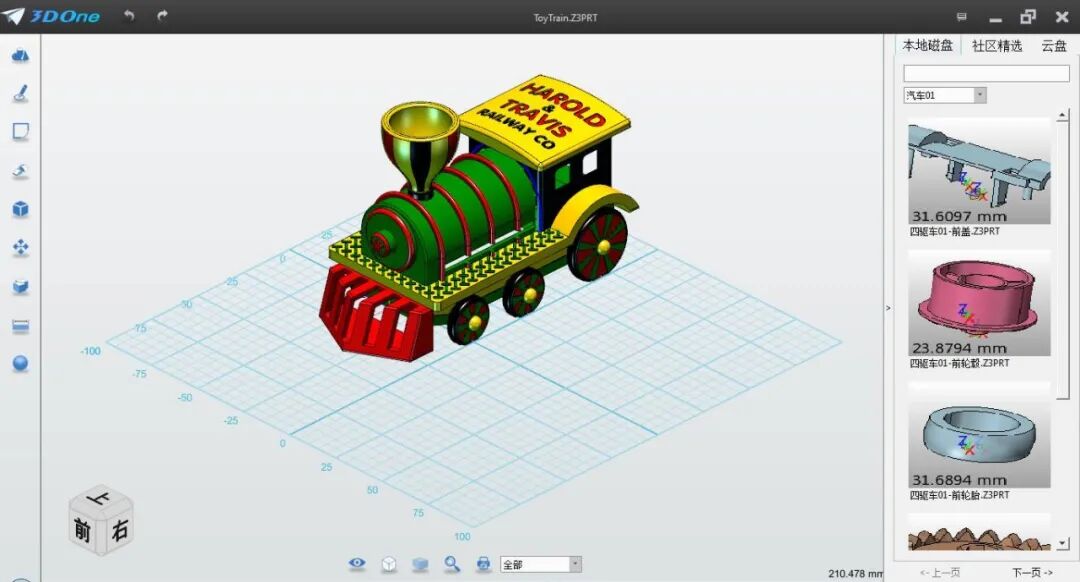Open the chat message icon in title bar
Image resolution: width=1080 pixels, height=582 pixels.
coord(962,17)
